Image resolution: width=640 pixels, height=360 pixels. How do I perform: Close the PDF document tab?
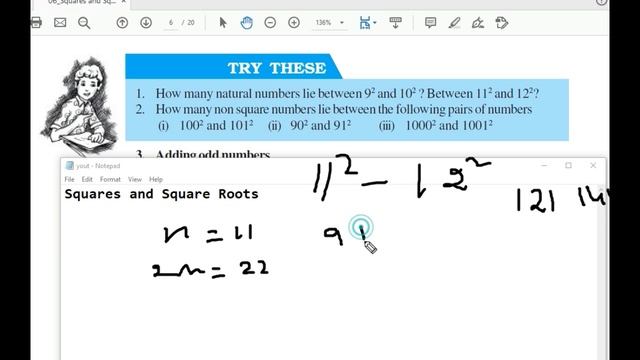(x=124, y=2)
